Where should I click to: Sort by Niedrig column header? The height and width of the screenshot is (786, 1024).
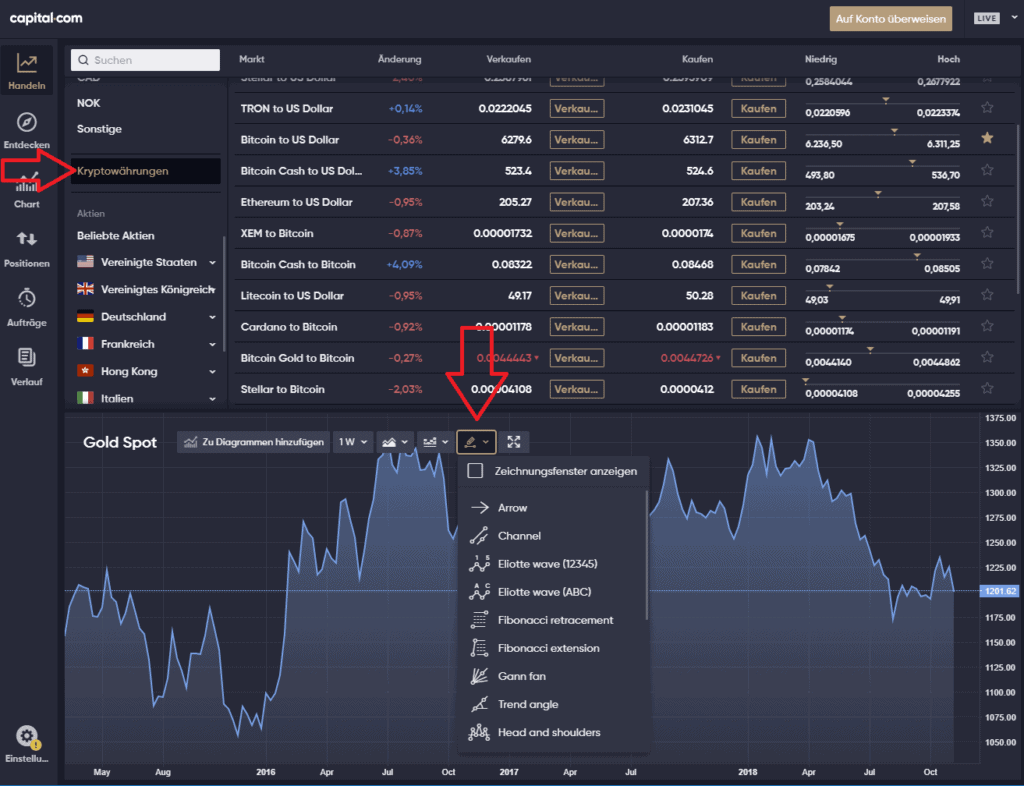click(x=821, y=59)
